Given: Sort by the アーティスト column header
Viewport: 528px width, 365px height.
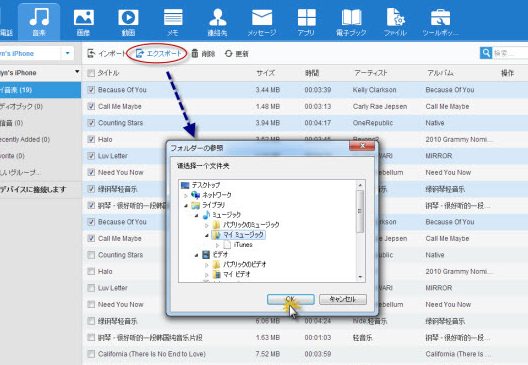Looking at the screenshot, I should pos(370,73).
